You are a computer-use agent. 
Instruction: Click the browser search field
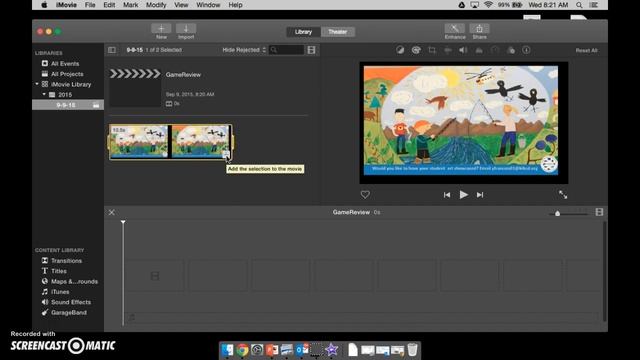pyautogui.click(x=287, y=50)
